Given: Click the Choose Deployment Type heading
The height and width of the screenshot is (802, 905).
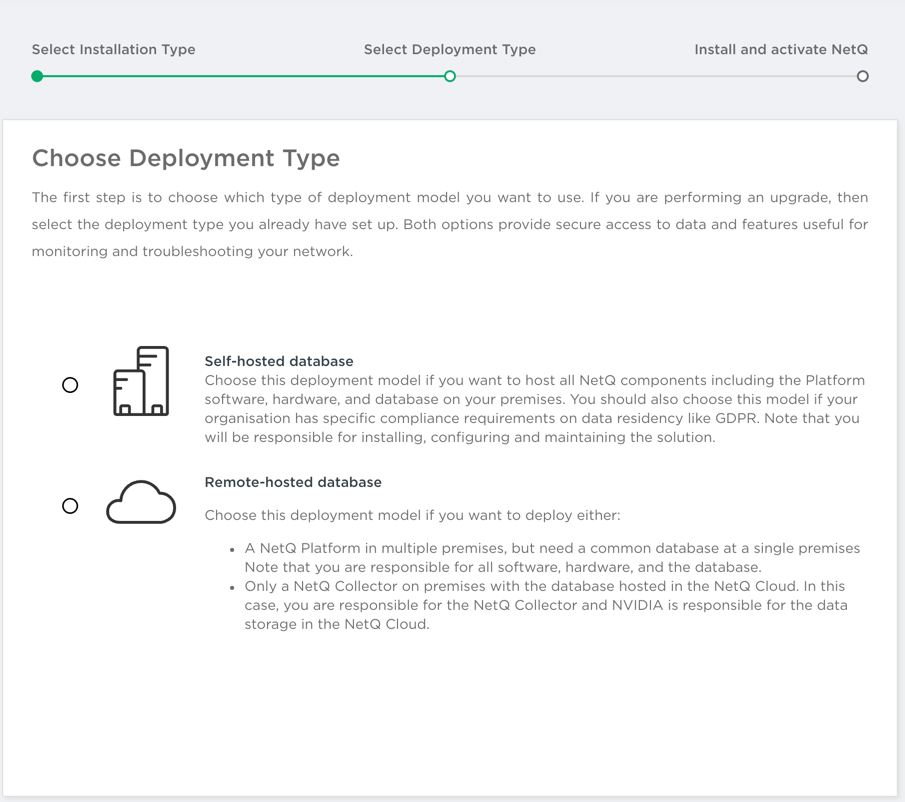Looking at the screenshot, I should (x=186, y=158).
